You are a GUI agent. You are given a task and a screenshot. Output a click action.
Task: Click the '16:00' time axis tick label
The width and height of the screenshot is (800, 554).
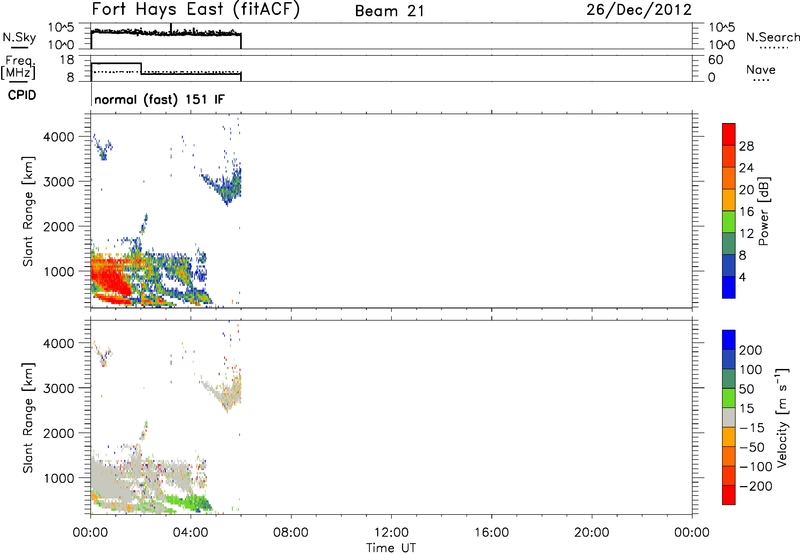[x=491, y=533]
